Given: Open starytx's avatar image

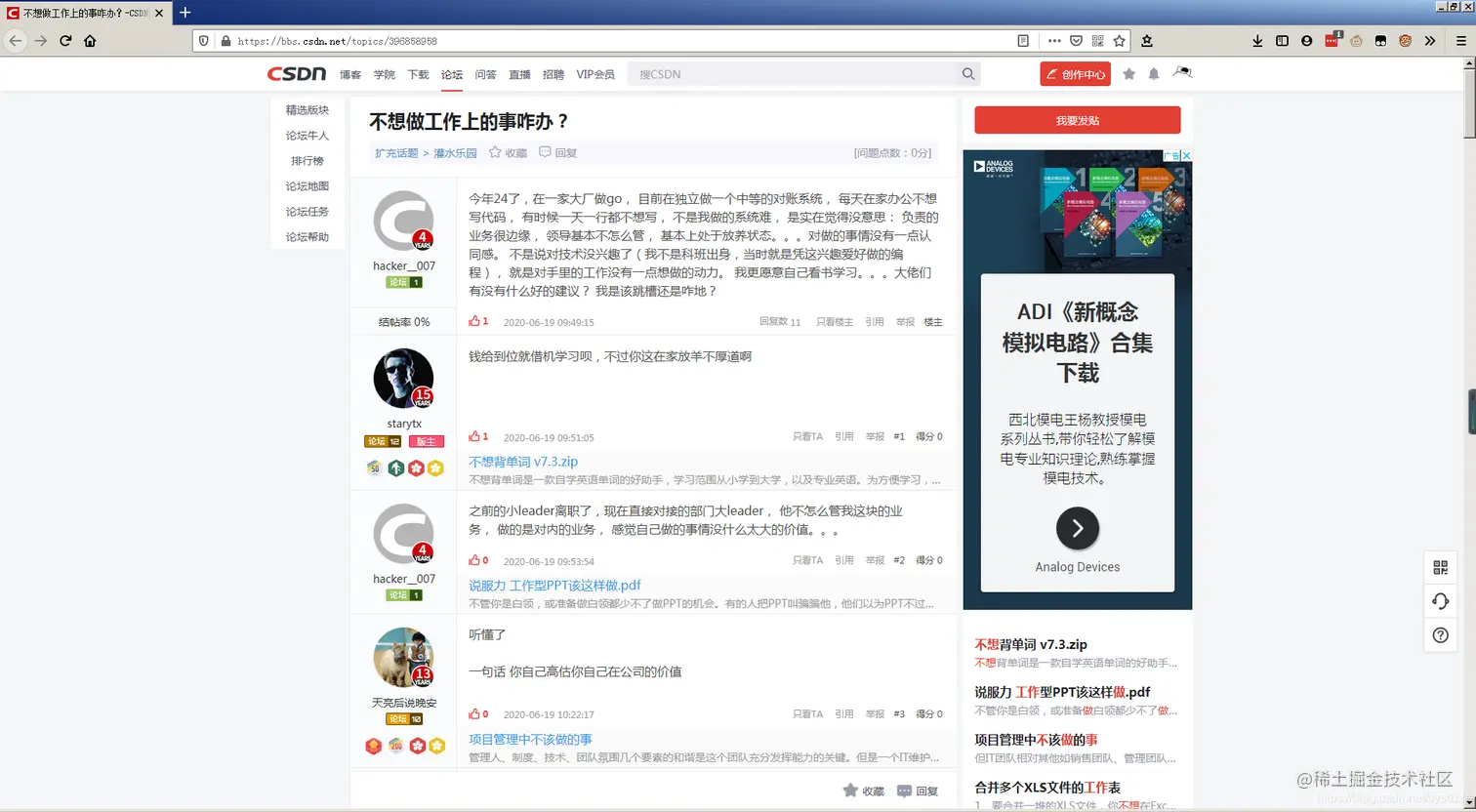Looking at the screenshot, I should 404,379.
